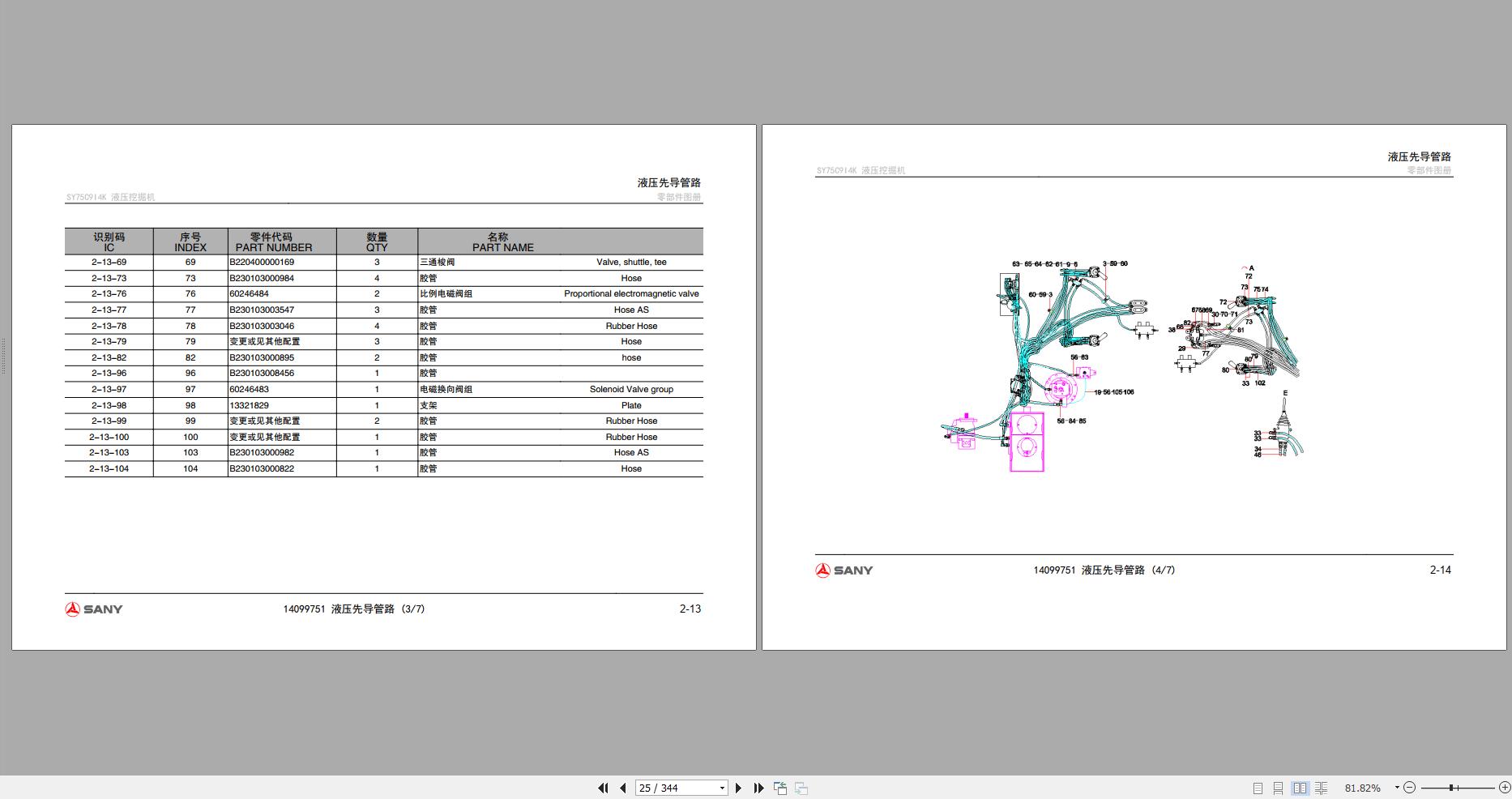Viewport: 1512px width, 799px height.
Task: Click the left panel splitter handle
Action: (x=3, y=356)
